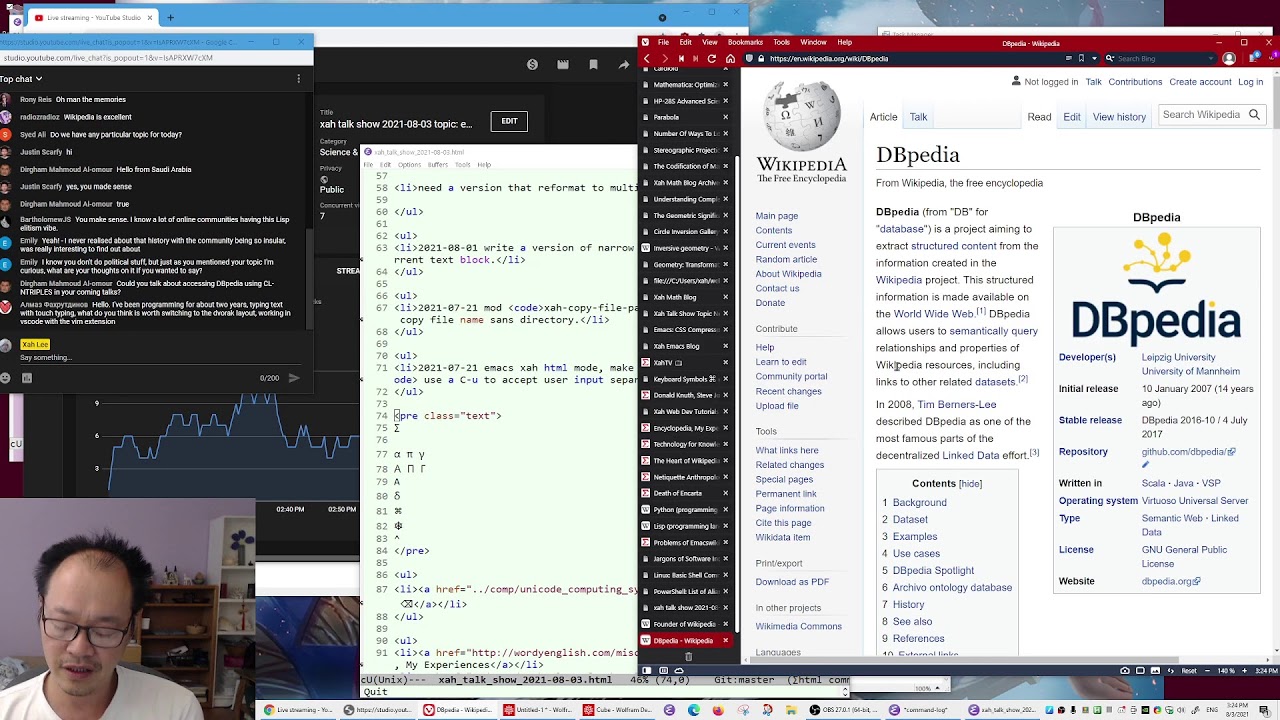Click the Vivaldi capture page camera icon

[x=1124, y=670]
